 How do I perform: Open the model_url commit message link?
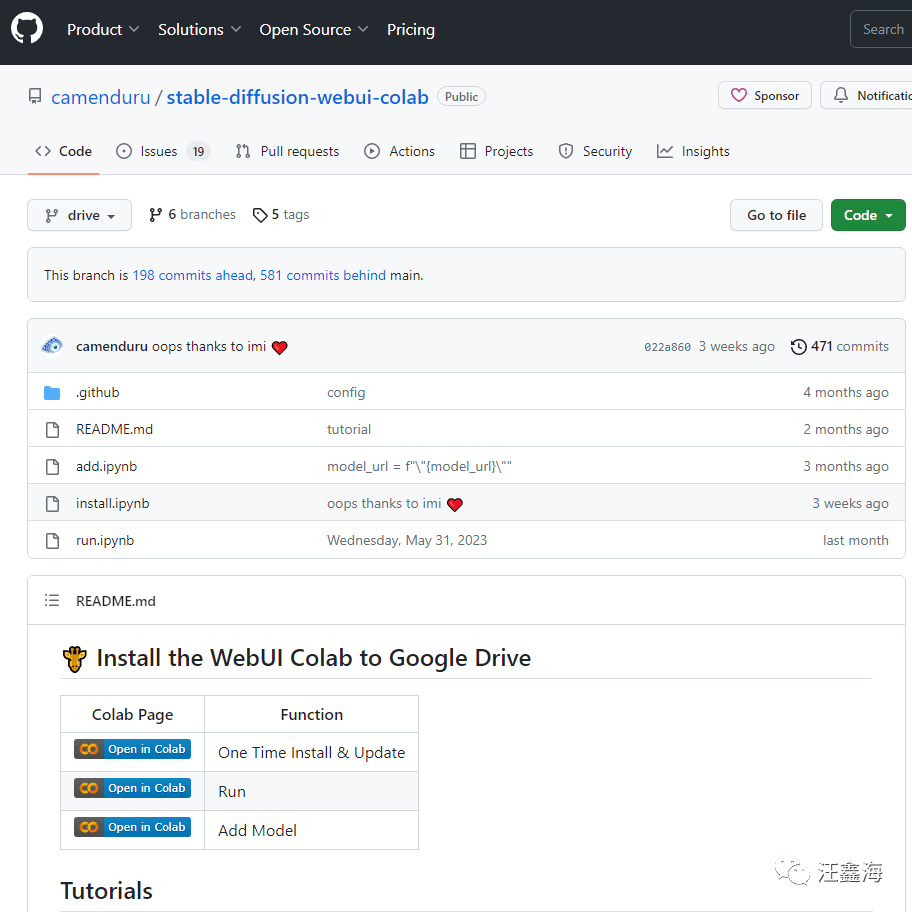point(419,466)
